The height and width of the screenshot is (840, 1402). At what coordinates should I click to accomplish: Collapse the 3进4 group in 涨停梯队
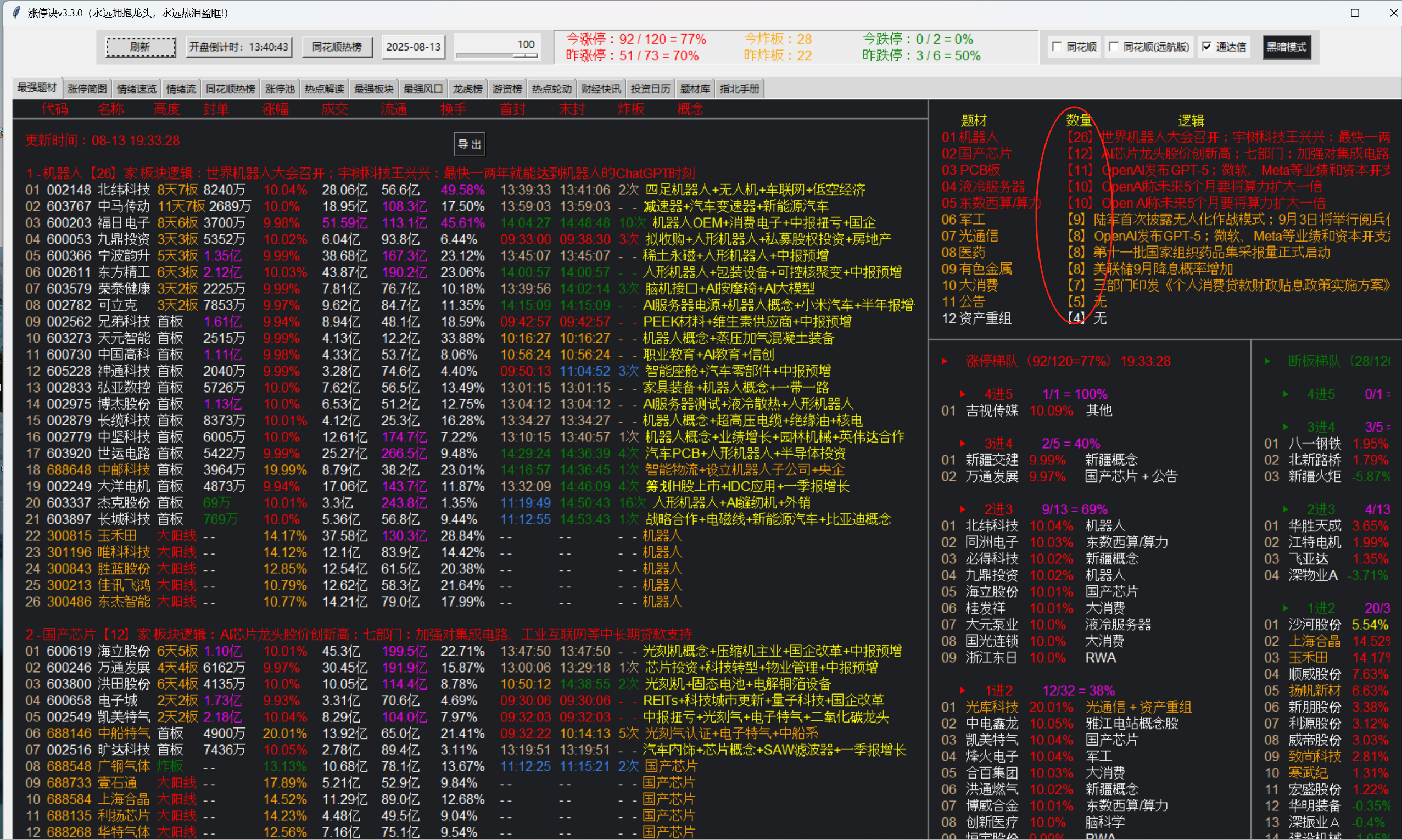point(963,443)
